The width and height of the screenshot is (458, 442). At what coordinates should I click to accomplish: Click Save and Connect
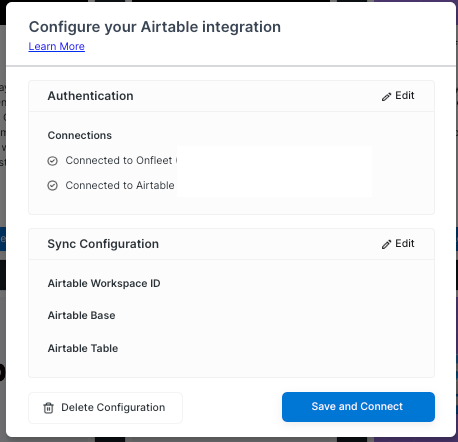pyautogui.click(x=358, y=407)
